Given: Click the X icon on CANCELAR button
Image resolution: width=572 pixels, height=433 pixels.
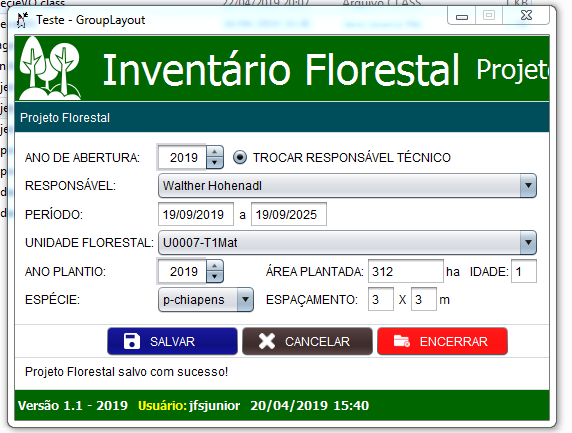Looking at the screenshot, I should [267, 341].
